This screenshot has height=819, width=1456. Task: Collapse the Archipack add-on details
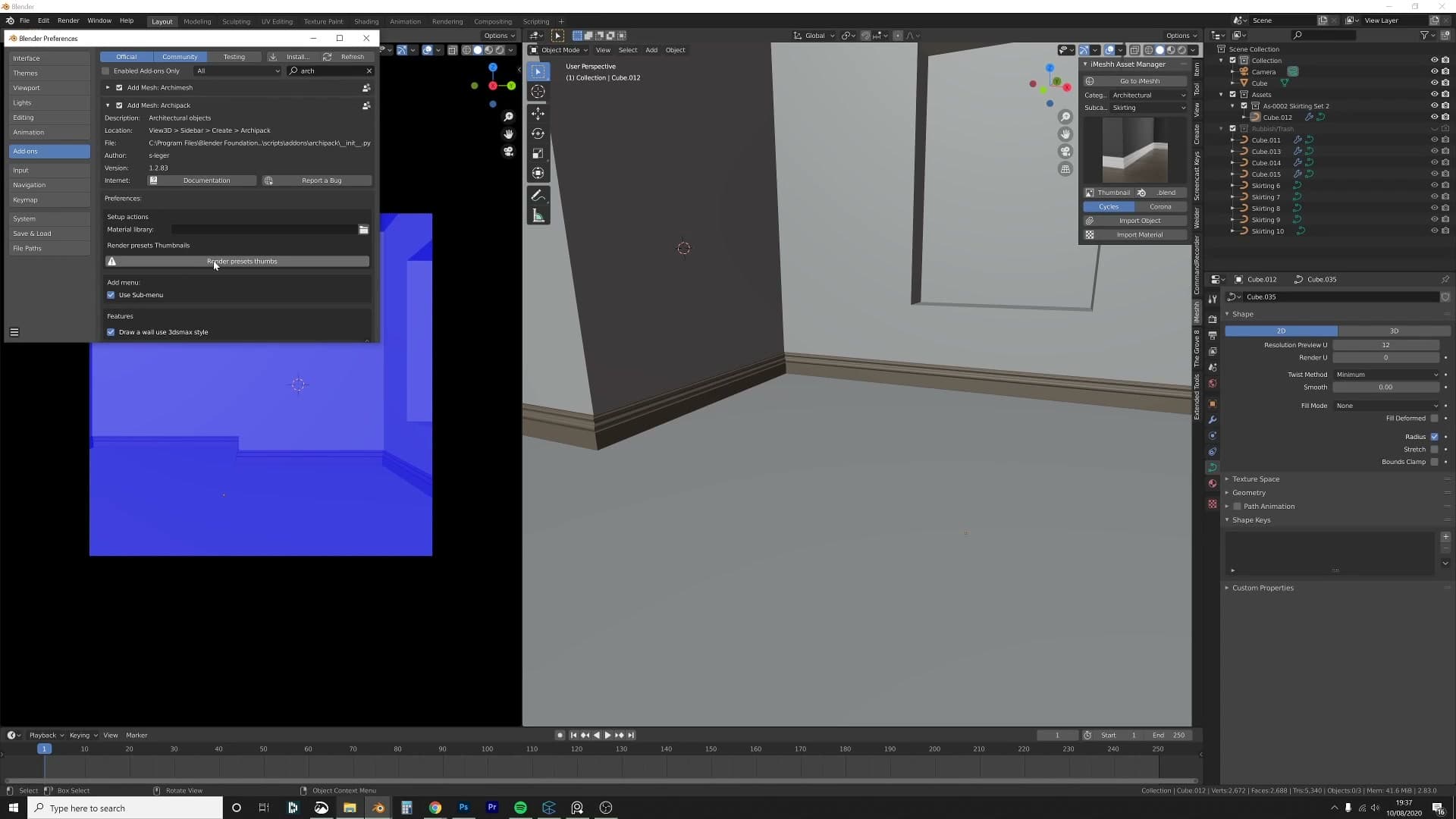pos(108,105)
